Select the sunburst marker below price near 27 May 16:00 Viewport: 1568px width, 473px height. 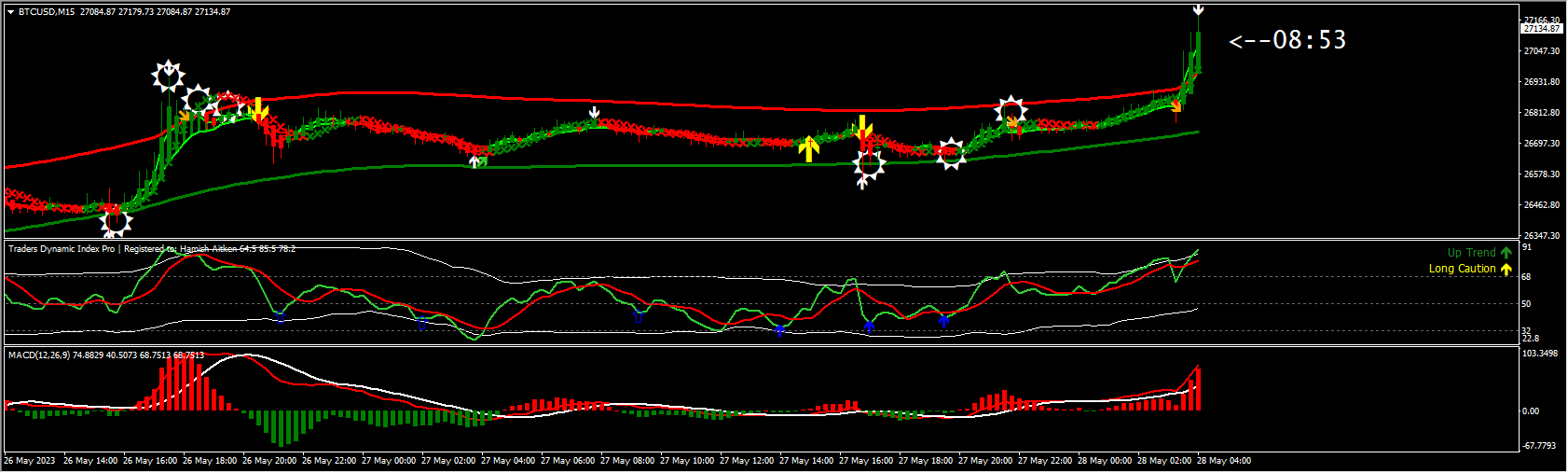(x=869, y=165)
